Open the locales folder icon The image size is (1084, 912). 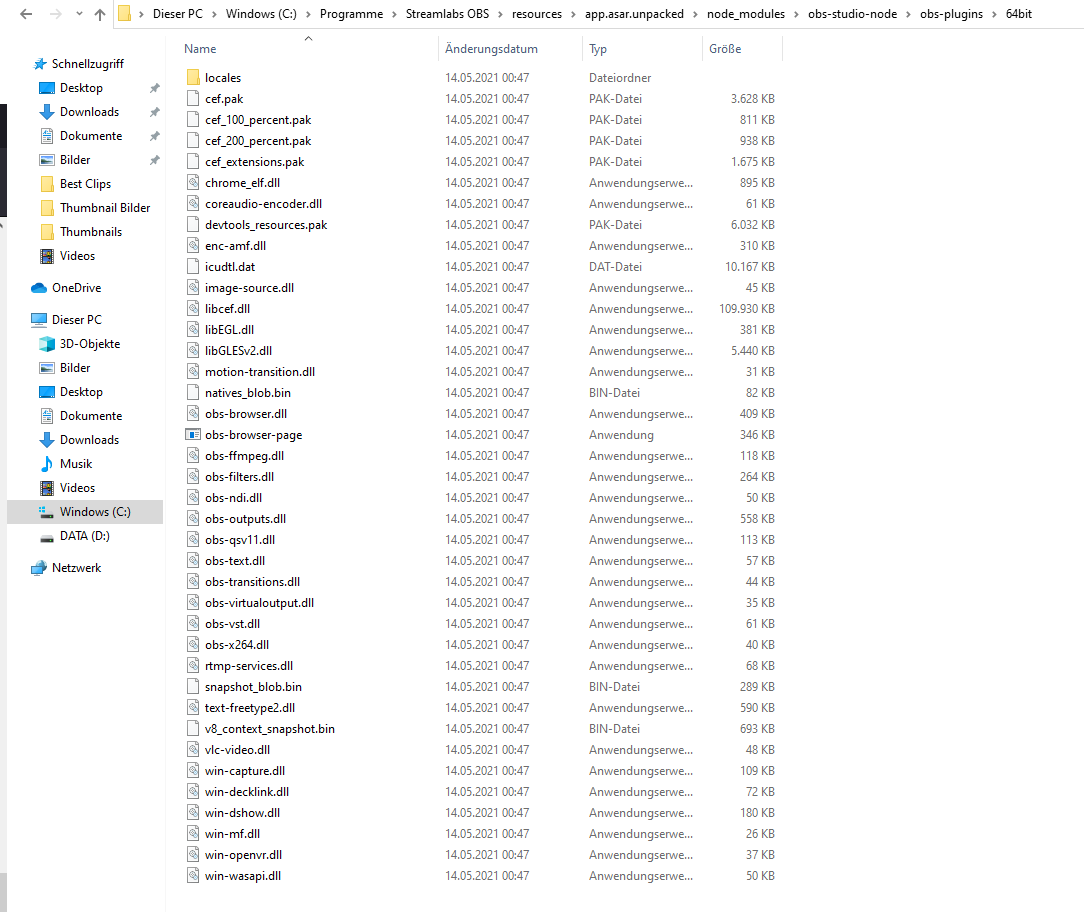click(x=194, y=78)
